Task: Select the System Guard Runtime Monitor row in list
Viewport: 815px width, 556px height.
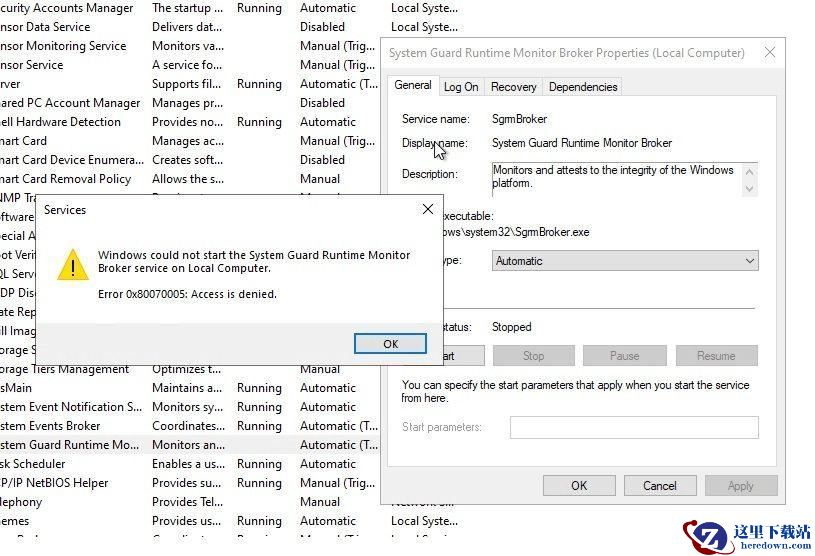Action: [x=189, y=445]
